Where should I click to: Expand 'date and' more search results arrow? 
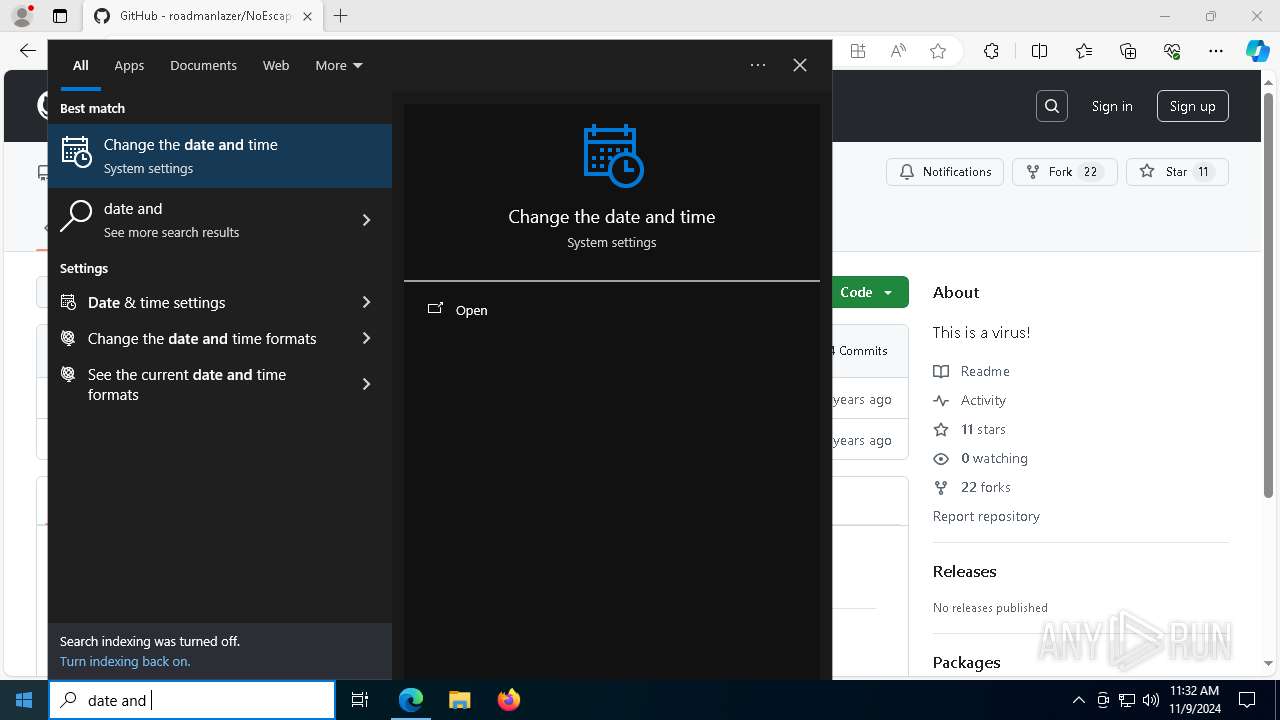click(x=366, y=220)
